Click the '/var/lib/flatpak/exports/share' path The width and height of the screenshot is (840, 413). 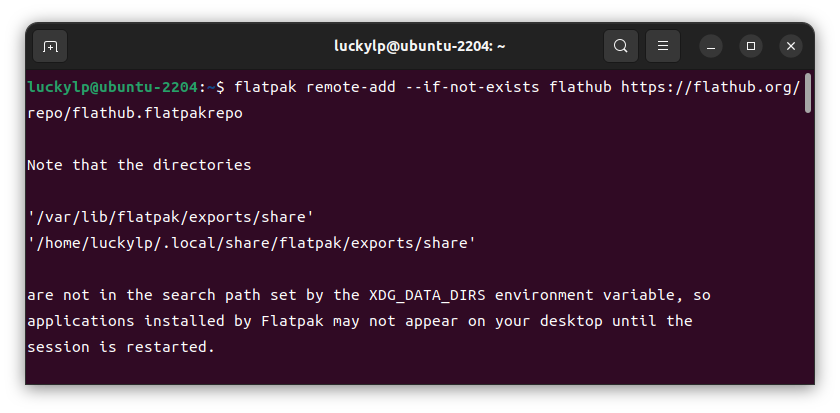[x=170, y=217]
